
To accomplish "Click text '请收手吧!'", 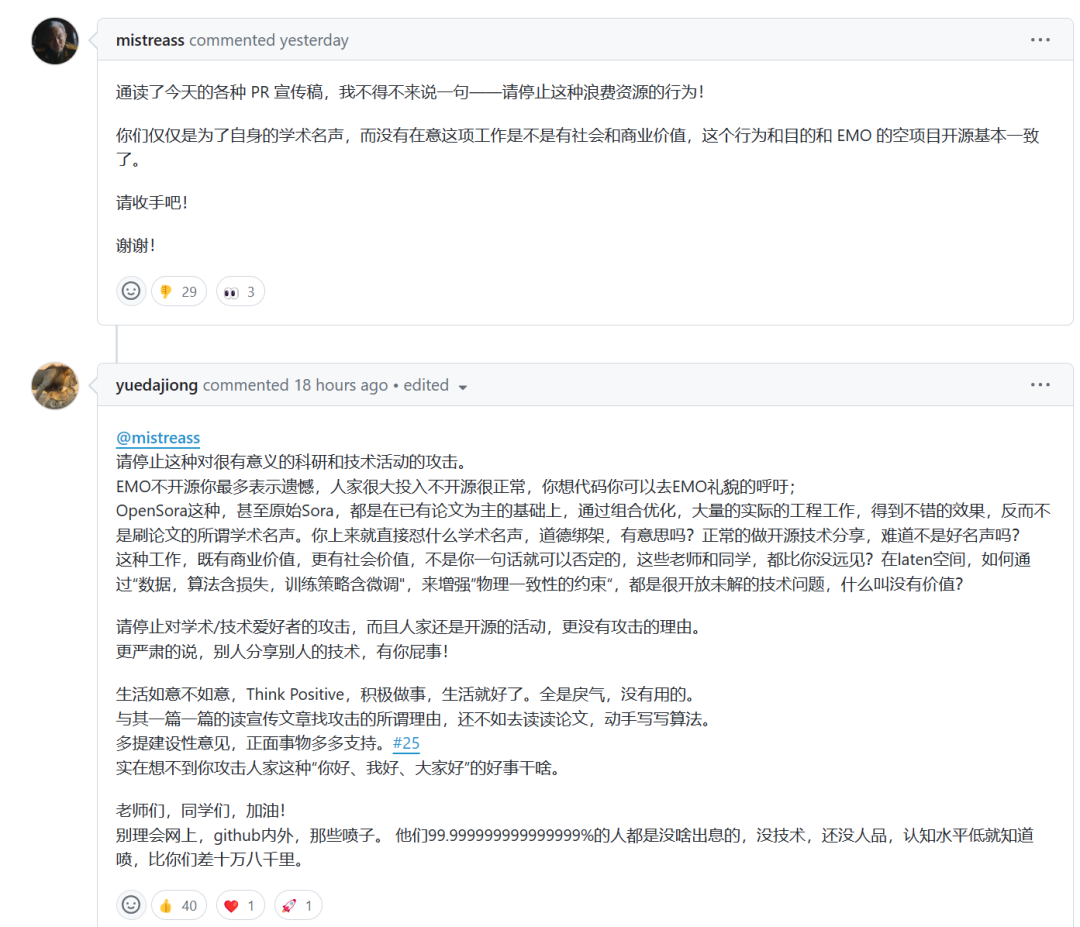I will click(x=152, y=202).
